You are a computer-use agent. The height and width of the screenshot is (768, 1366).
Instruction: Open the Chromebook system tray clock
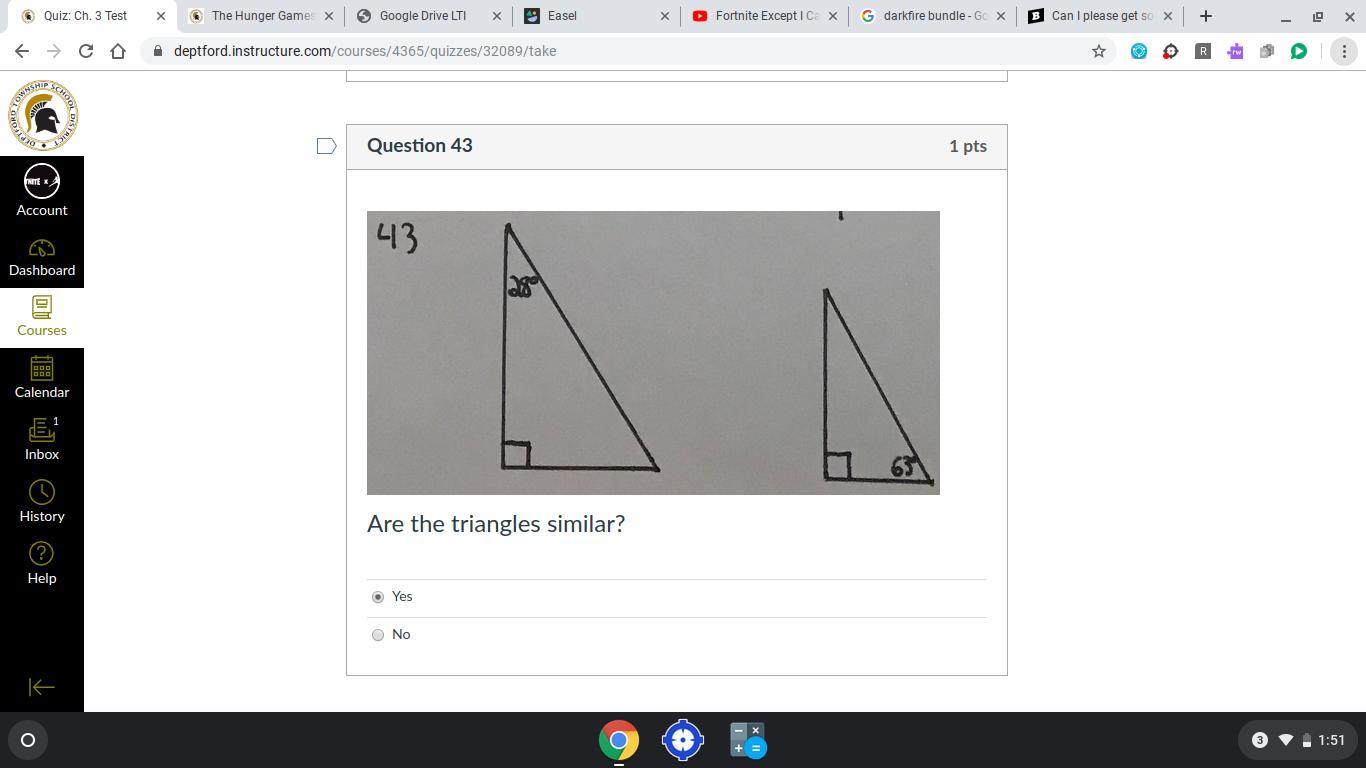[x=1331, y=740]
